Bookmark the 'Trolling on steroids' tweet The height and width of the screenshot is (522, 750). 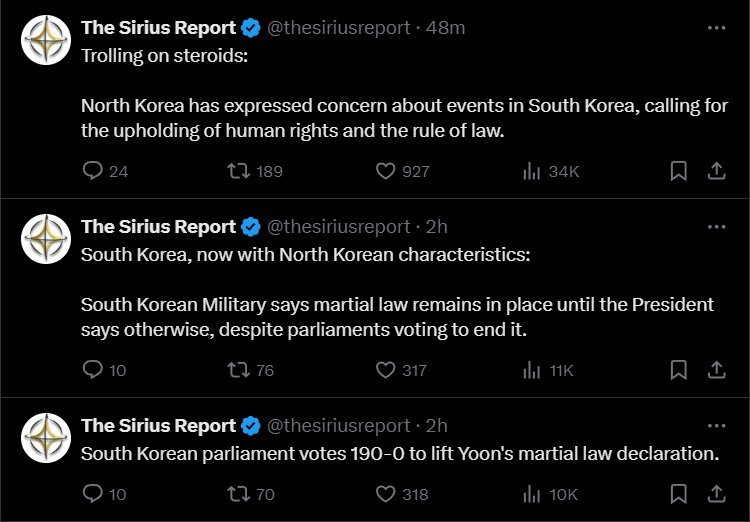tap(679, 171)
